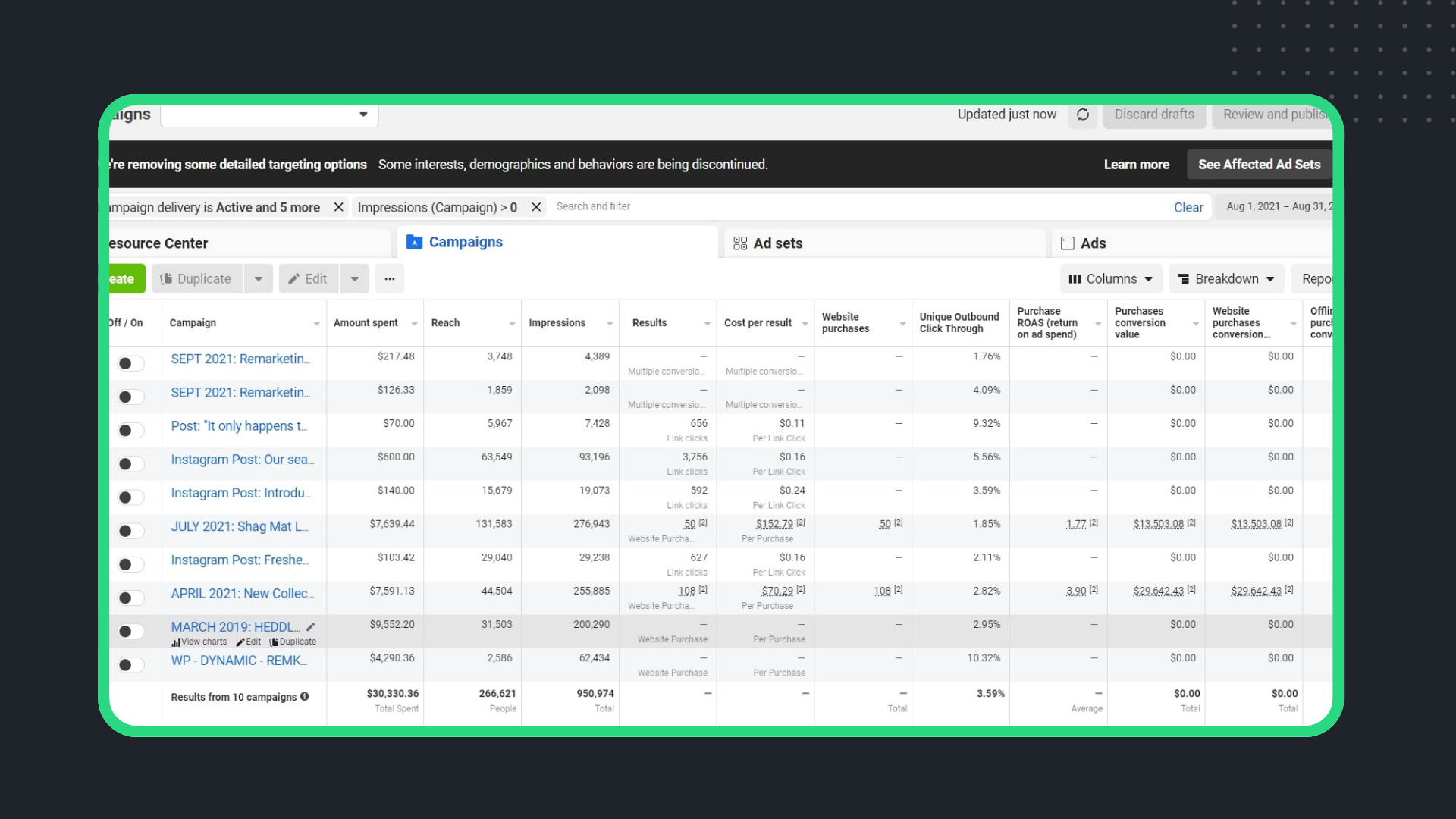Open the Columns dropdown
The height and width of the screenshot is (819, 1456).
click(1110, 279)
